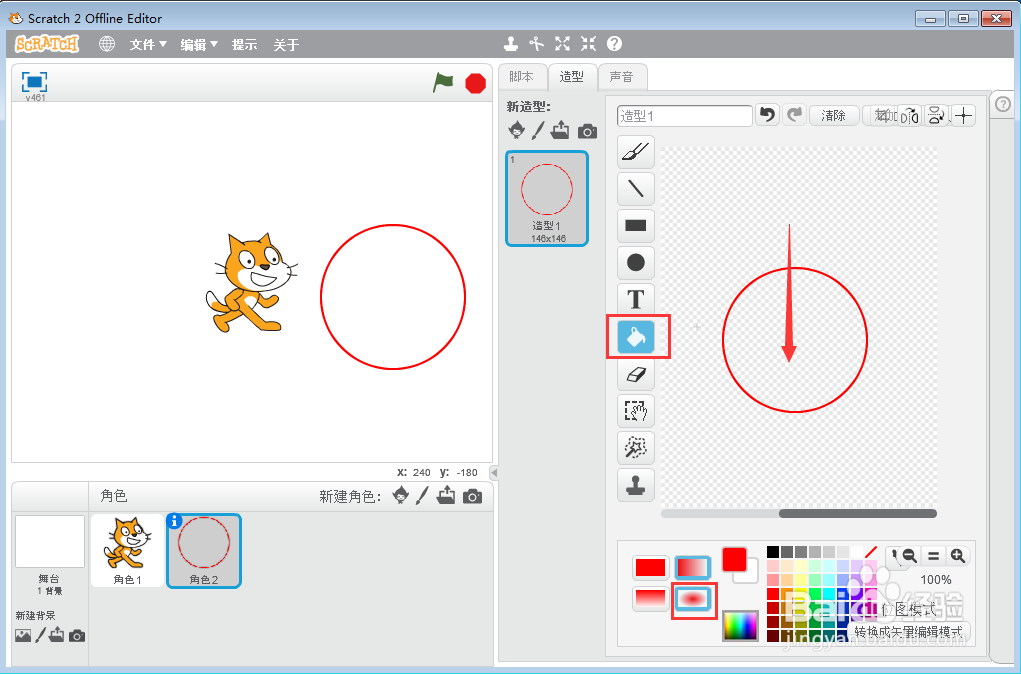Switch to the 脚本 tab
This screenshot has width=1021, height=674.
522,77
